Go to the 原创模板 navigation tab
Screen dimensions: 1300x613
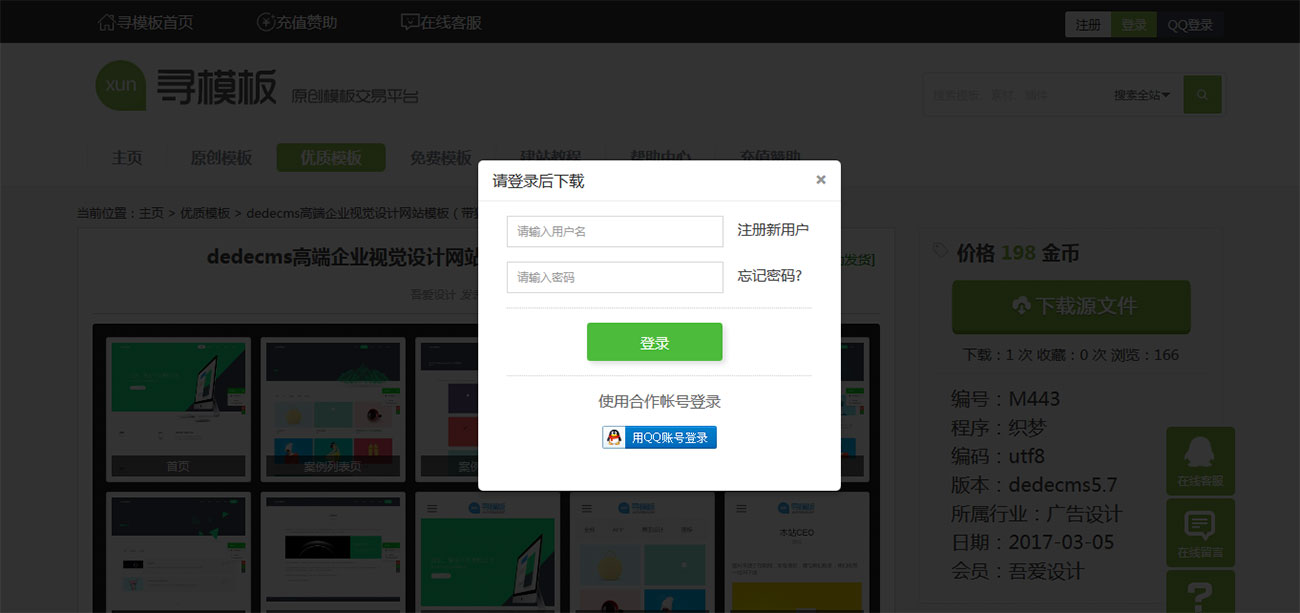tap(222, 157)
